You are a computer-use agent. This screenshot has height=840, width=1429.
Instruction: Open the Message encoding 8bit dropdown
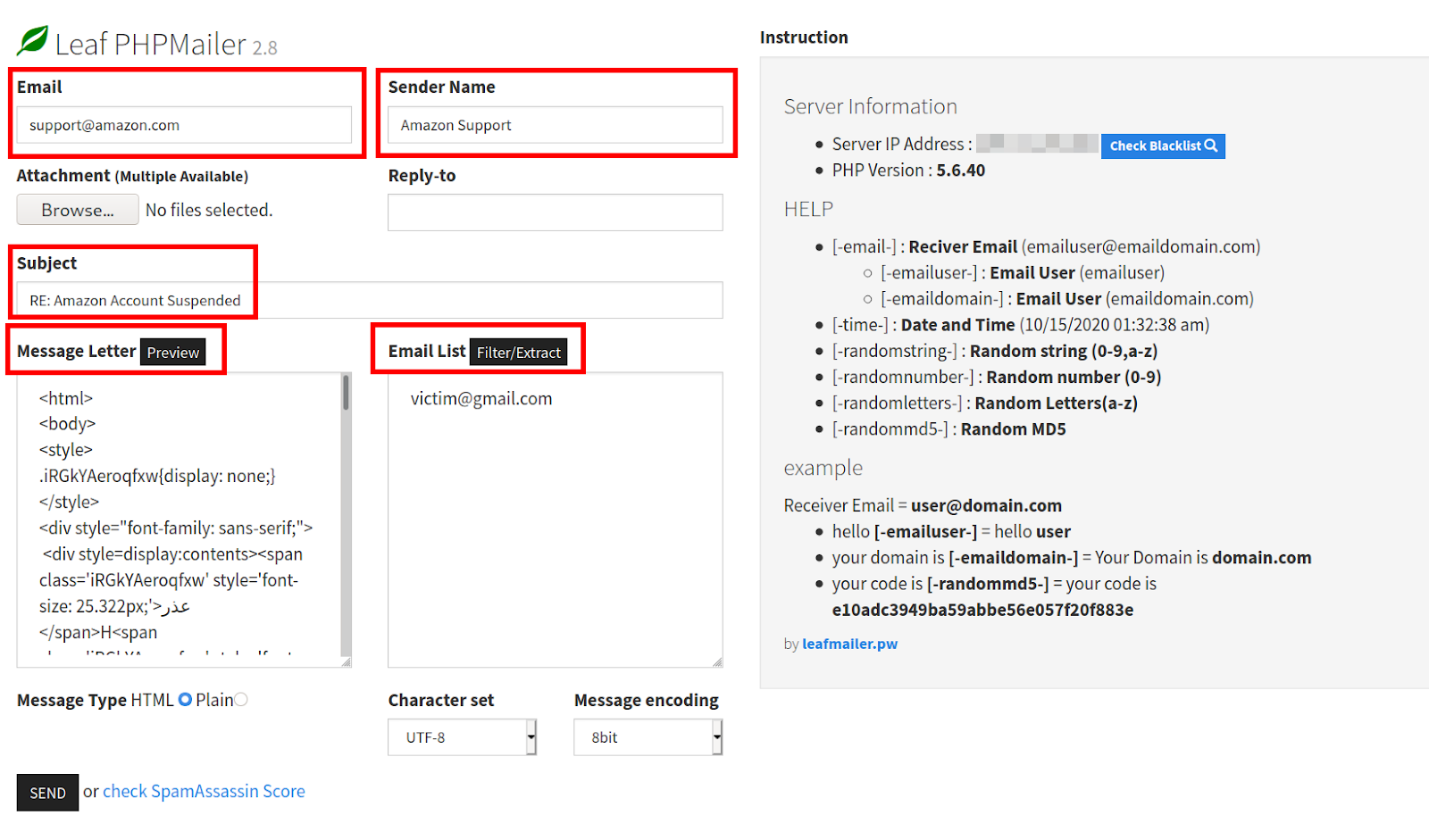(648, 737)
